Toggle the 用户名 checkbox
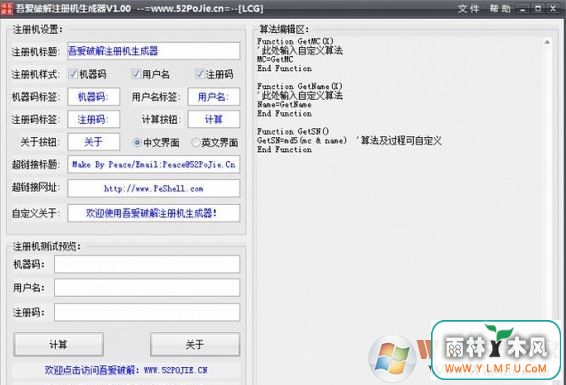The width and height of the screenshot is (566, 385). click(x=136, y=74)
